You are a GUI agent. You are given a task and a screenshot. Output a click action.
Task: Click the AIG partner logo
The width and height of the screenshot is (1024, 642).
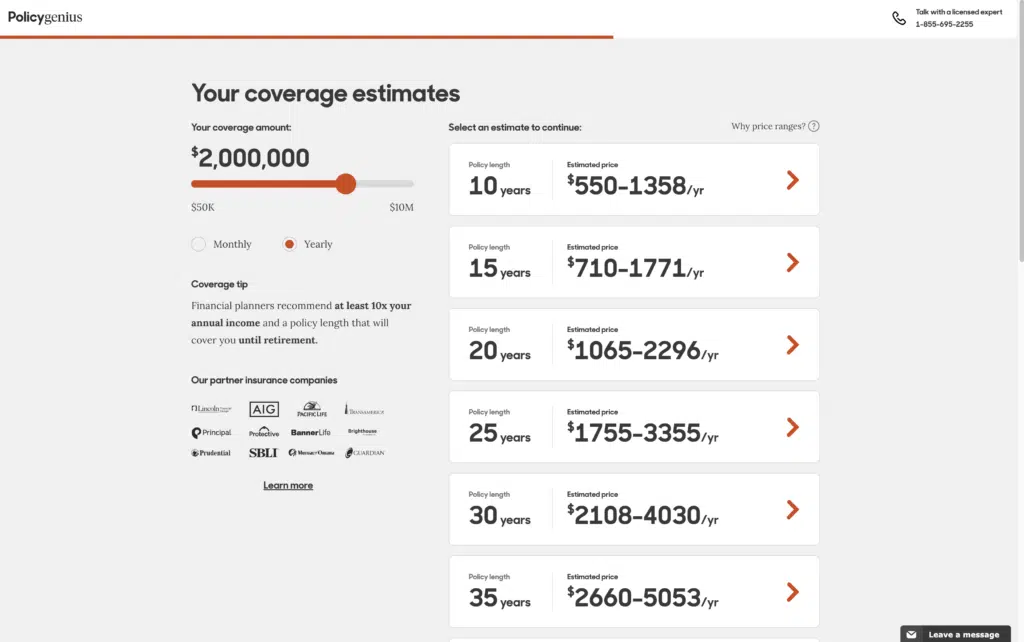pyautogui.click(x=264, y=410)
